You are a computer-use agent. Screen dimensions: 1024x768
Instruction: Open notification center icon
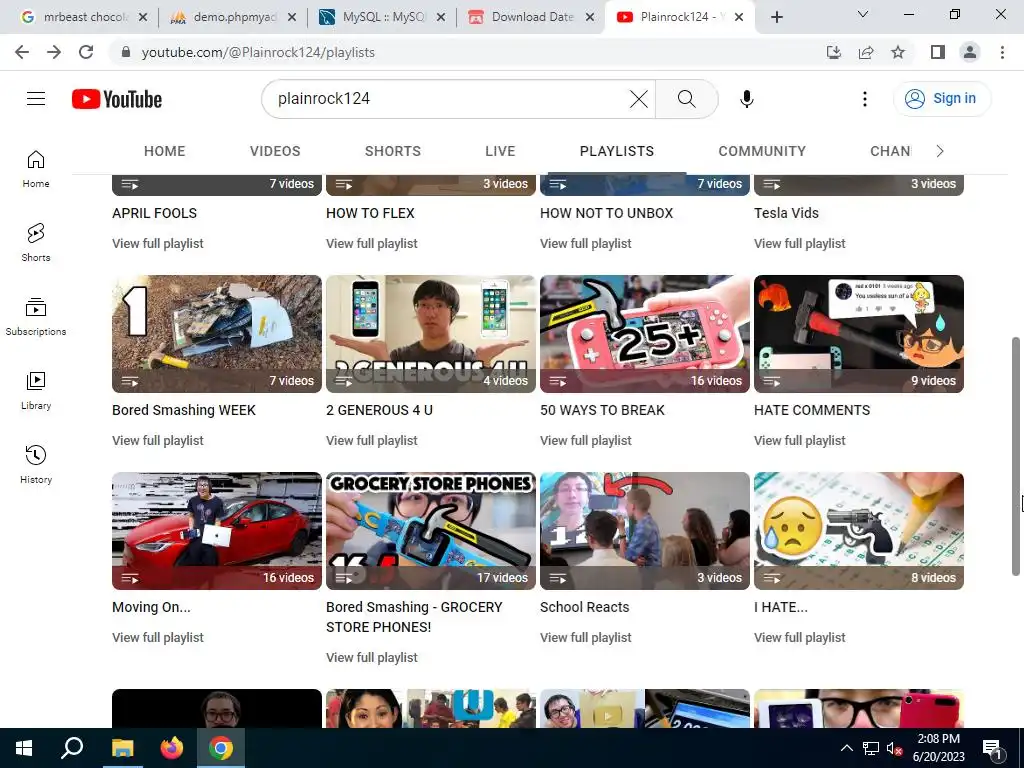pos(992,748)
